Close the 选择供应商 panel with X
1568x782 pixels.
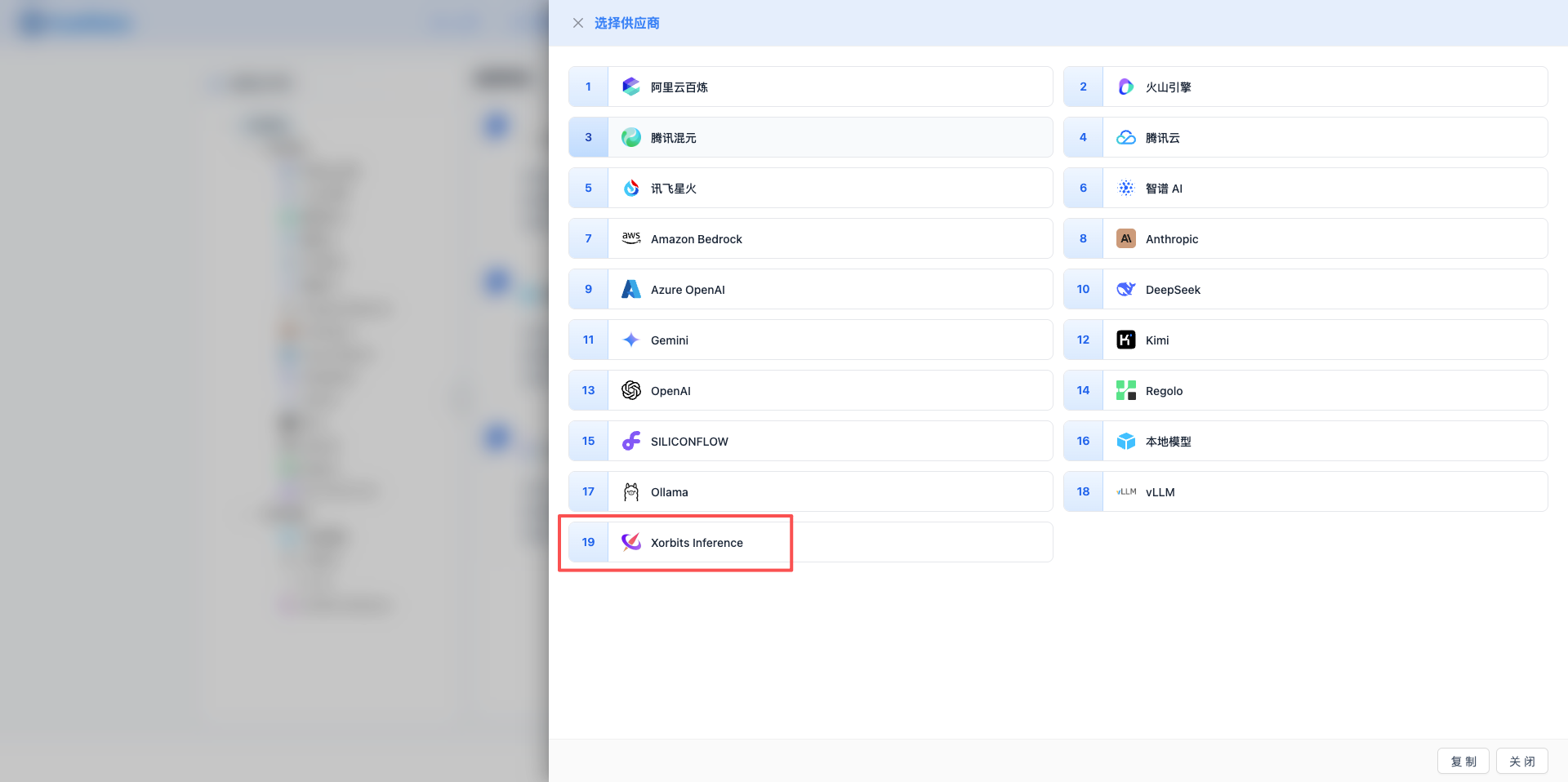[578, 23]
